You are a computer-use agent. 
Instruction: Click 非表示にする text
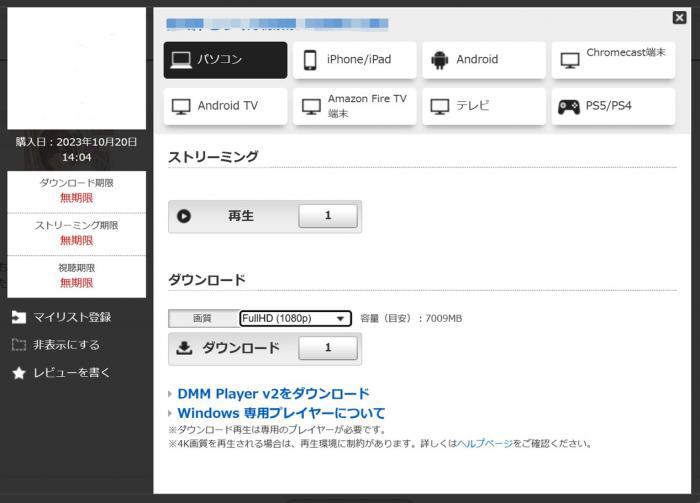[x=67, y=345]
